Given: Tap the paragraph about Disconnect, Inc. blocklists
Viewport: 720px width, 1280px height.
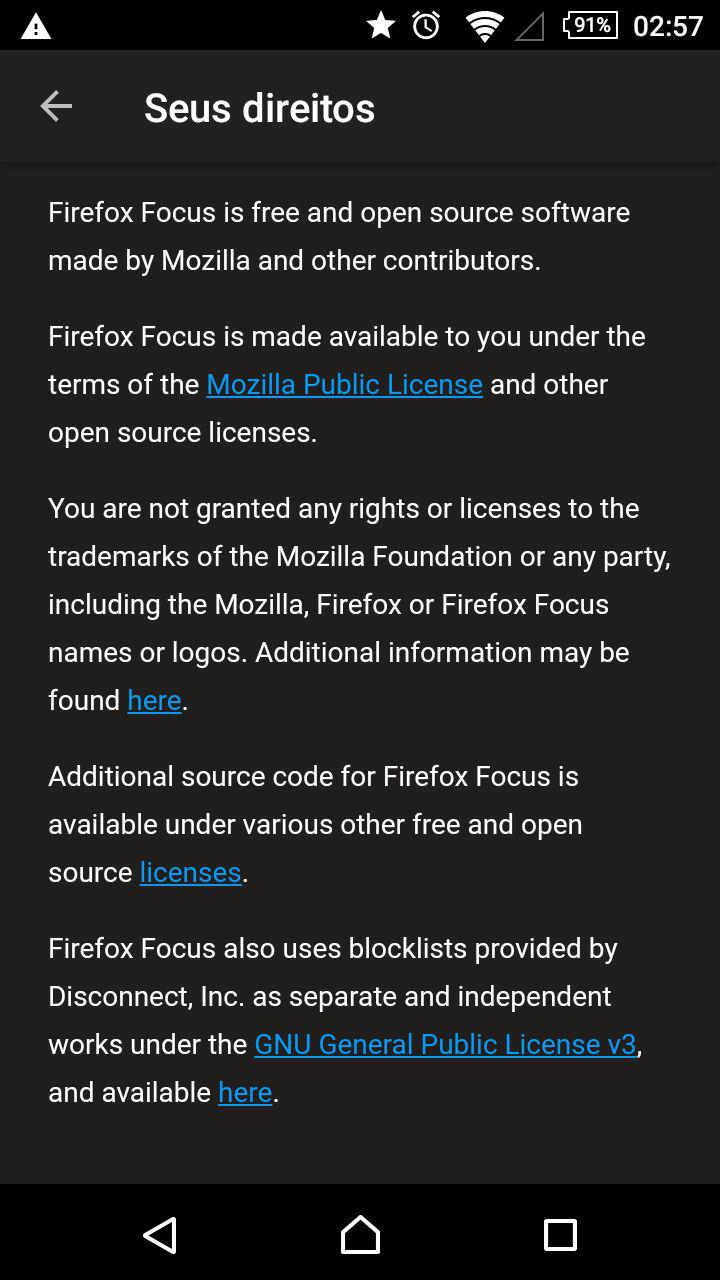Looking at the screenshot, I should tap(345, 1021).
